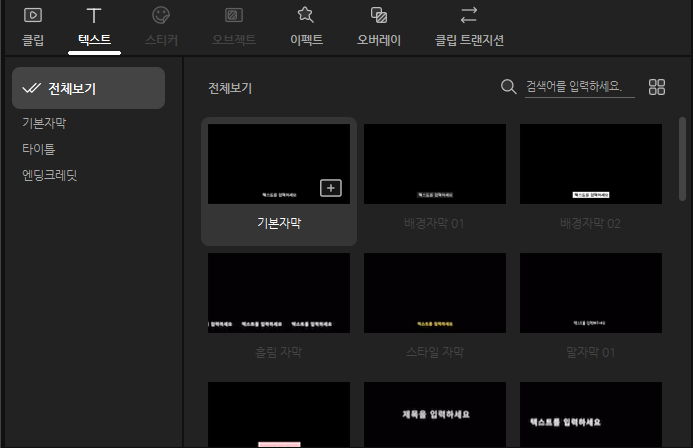Toggle the grid view layout icon
Image resolution: width=693 pixels, height=448 pixels.
pos(657,87)
